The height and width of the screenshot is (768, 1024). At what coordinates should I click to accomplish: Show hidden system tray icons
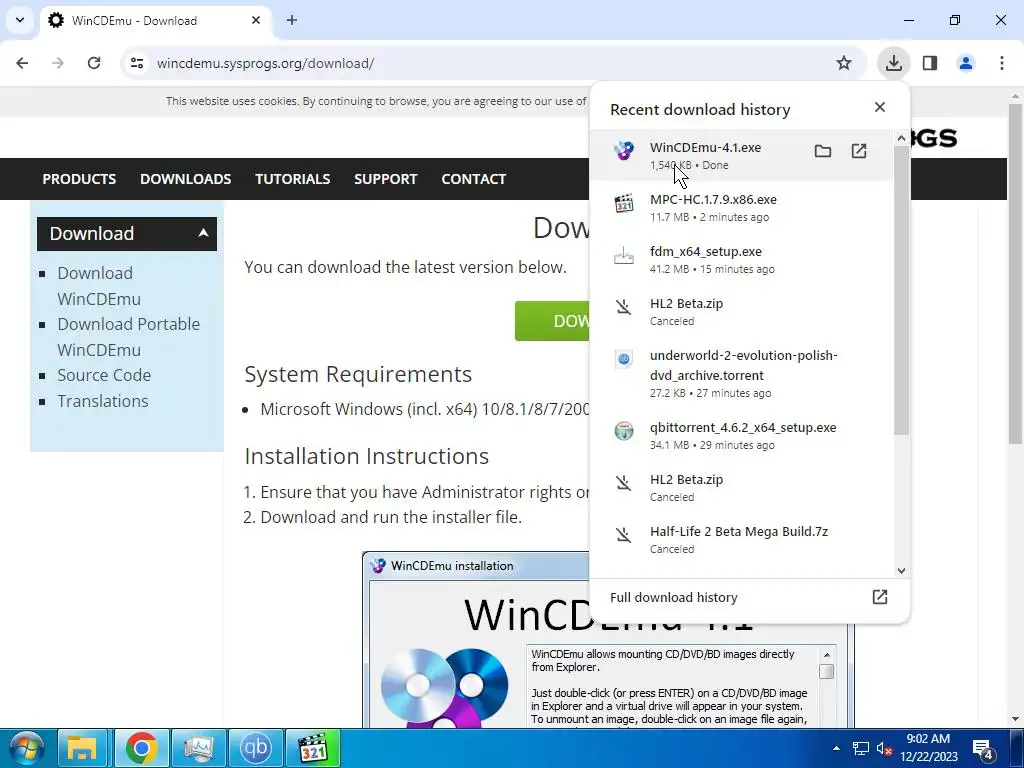[837, 748]
